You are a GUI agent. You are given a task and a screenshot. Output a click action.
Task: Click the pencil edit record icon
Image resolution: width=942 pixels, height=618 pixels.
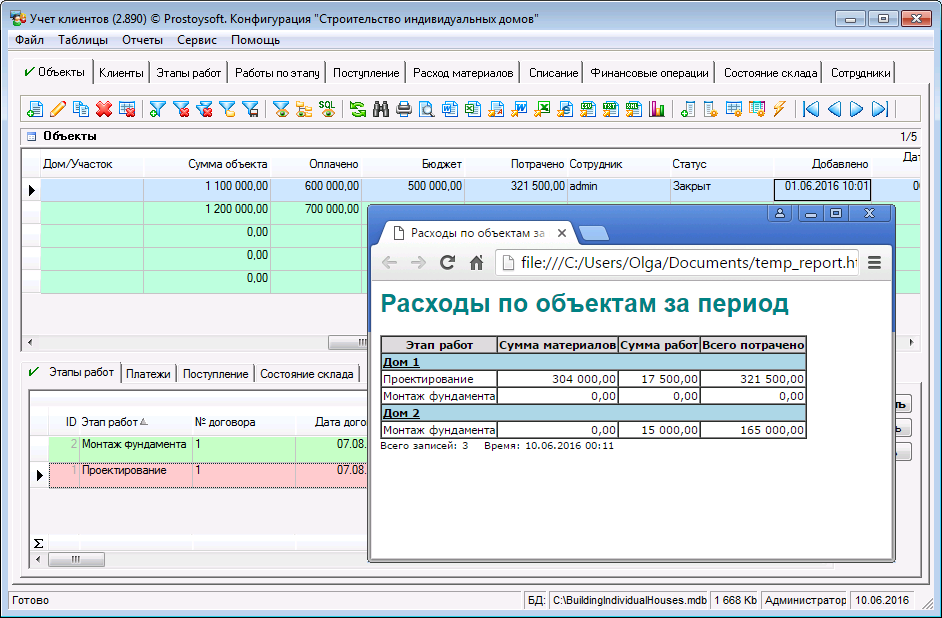pyautogui.click(x=58, y=109)
